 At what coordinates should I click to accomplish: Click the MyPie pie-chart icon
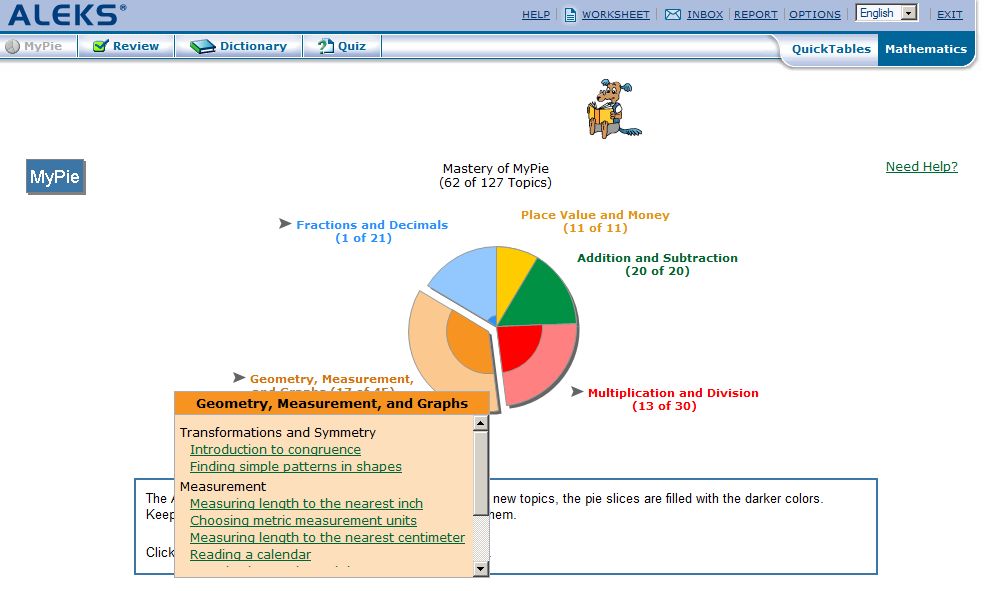[13, 46]
